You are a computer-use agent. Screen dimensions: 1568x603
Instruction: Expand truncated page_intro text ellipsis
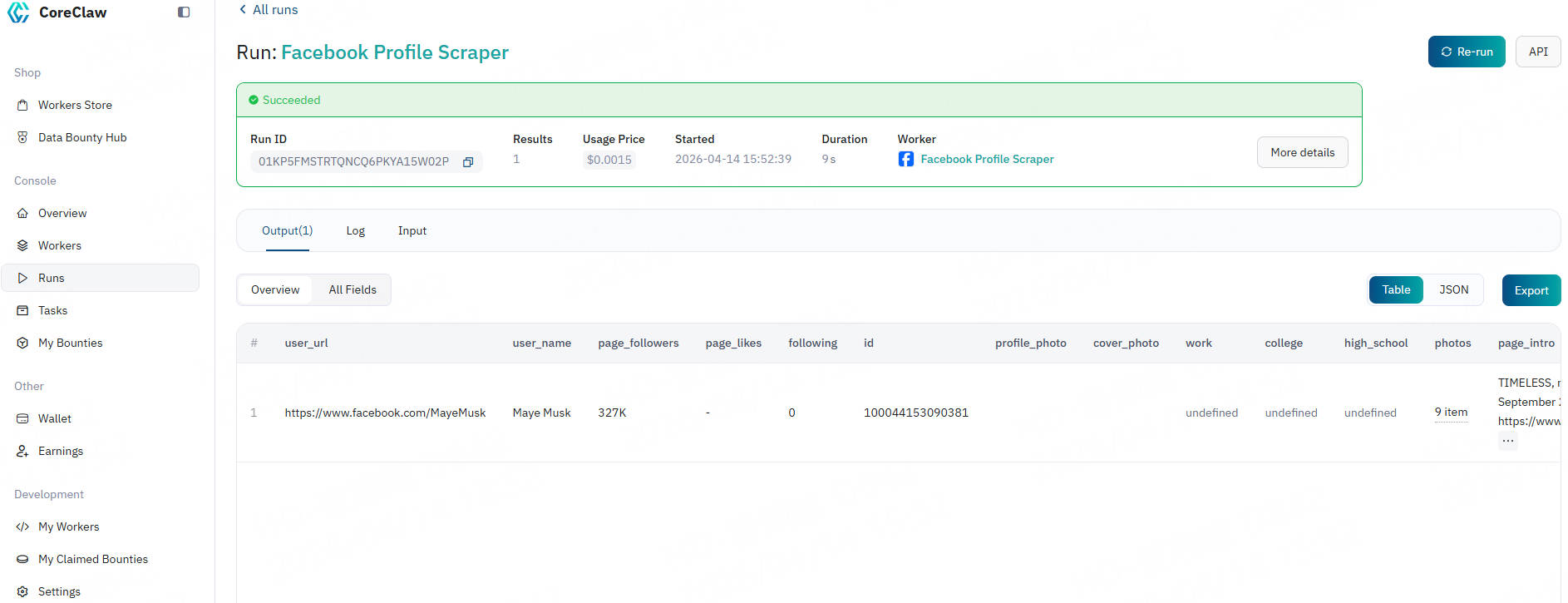(1507, 441)
